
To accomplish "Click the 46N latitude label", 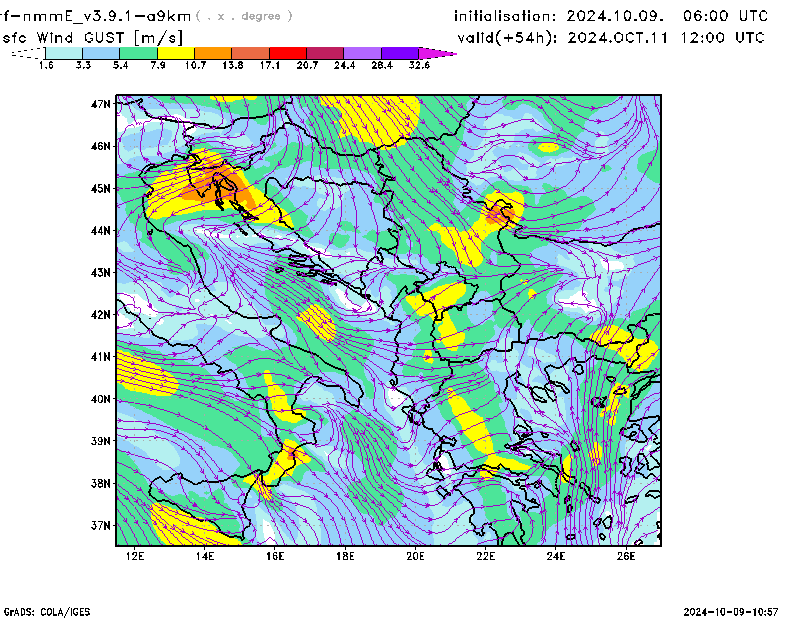I will tap(101, 146).
